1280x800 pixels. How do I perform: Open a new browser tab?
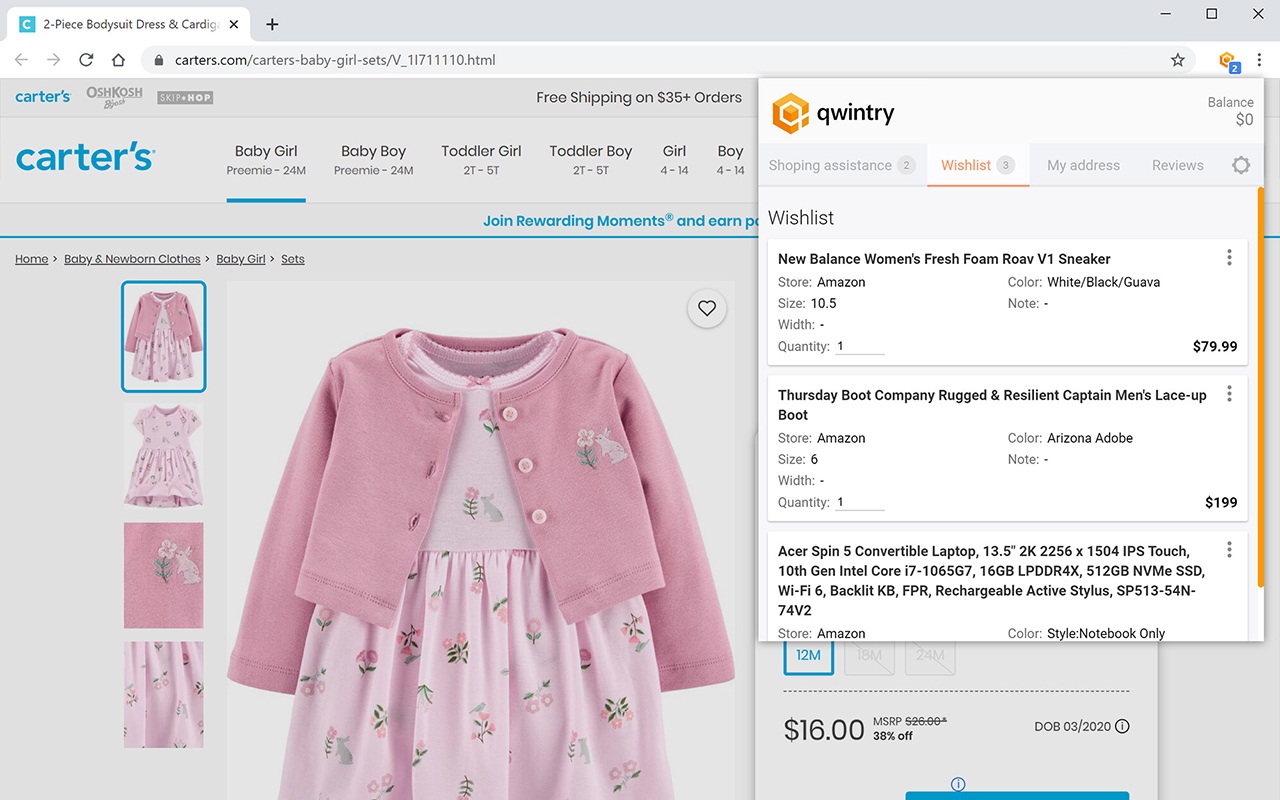pos(272,24)
